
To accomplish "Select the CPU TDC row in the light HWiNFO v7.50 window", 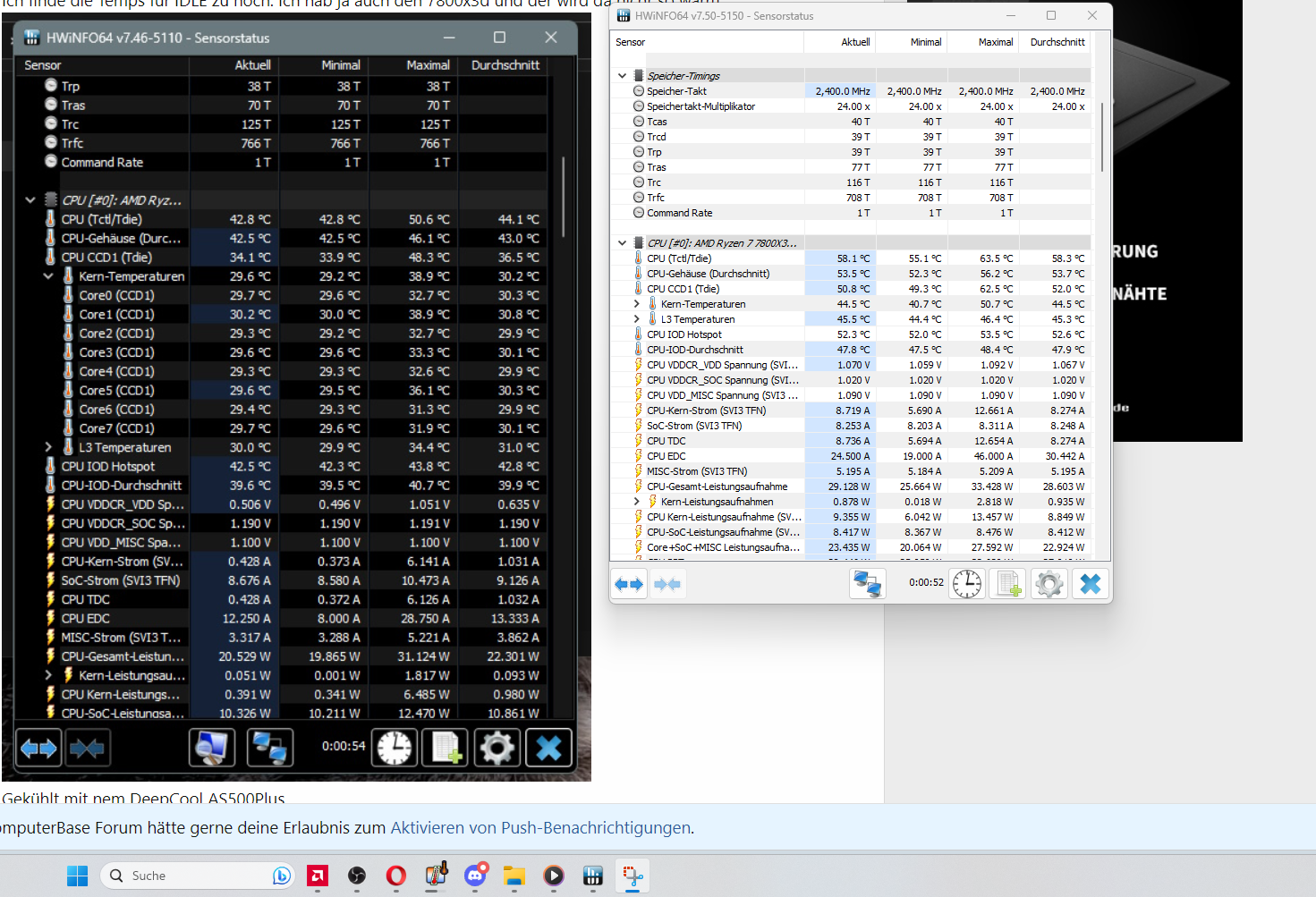I will (852, 441).
